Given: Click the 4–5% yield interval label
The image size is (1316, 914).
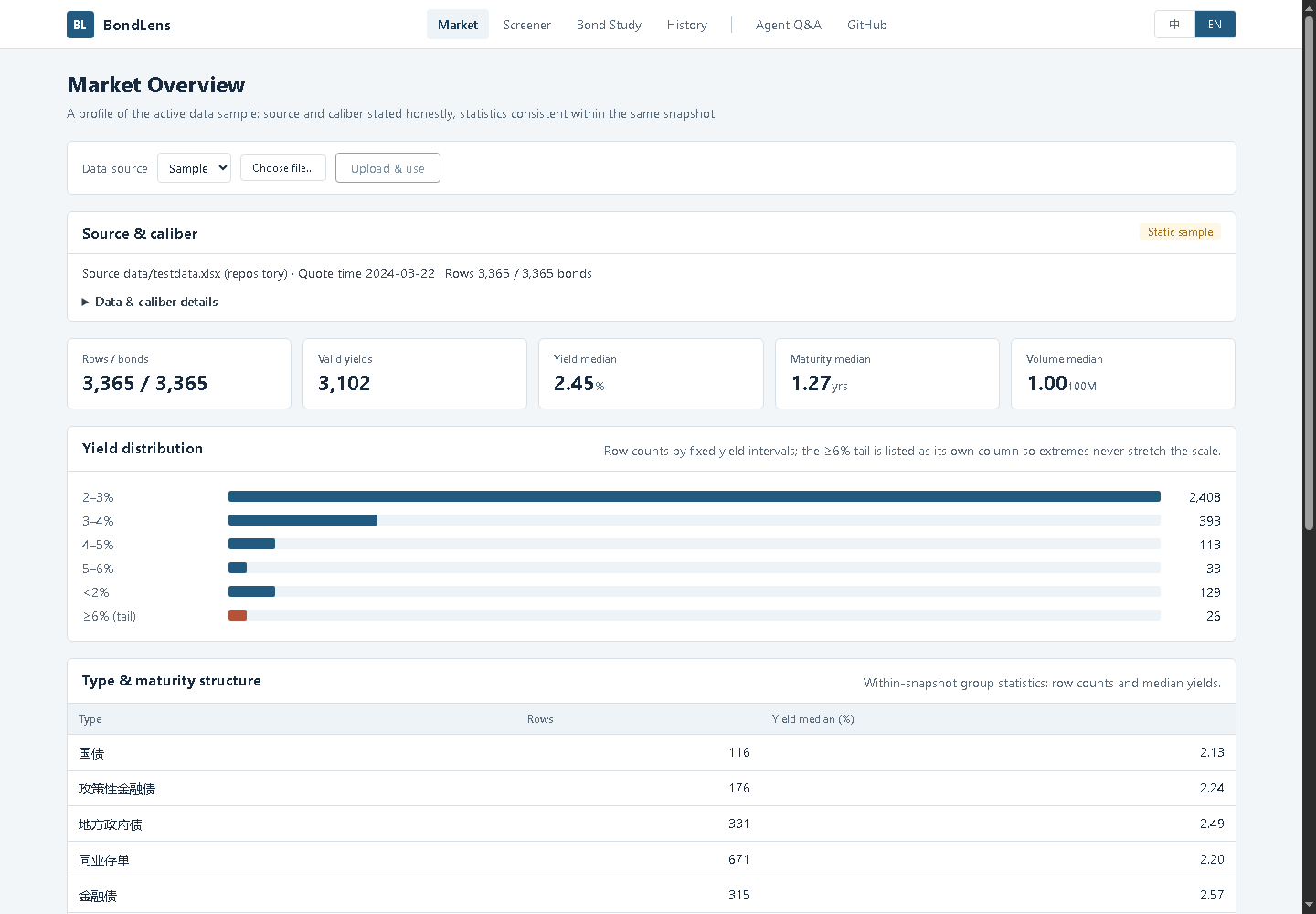Looking at the screenshot, I should tap(98, 545).
